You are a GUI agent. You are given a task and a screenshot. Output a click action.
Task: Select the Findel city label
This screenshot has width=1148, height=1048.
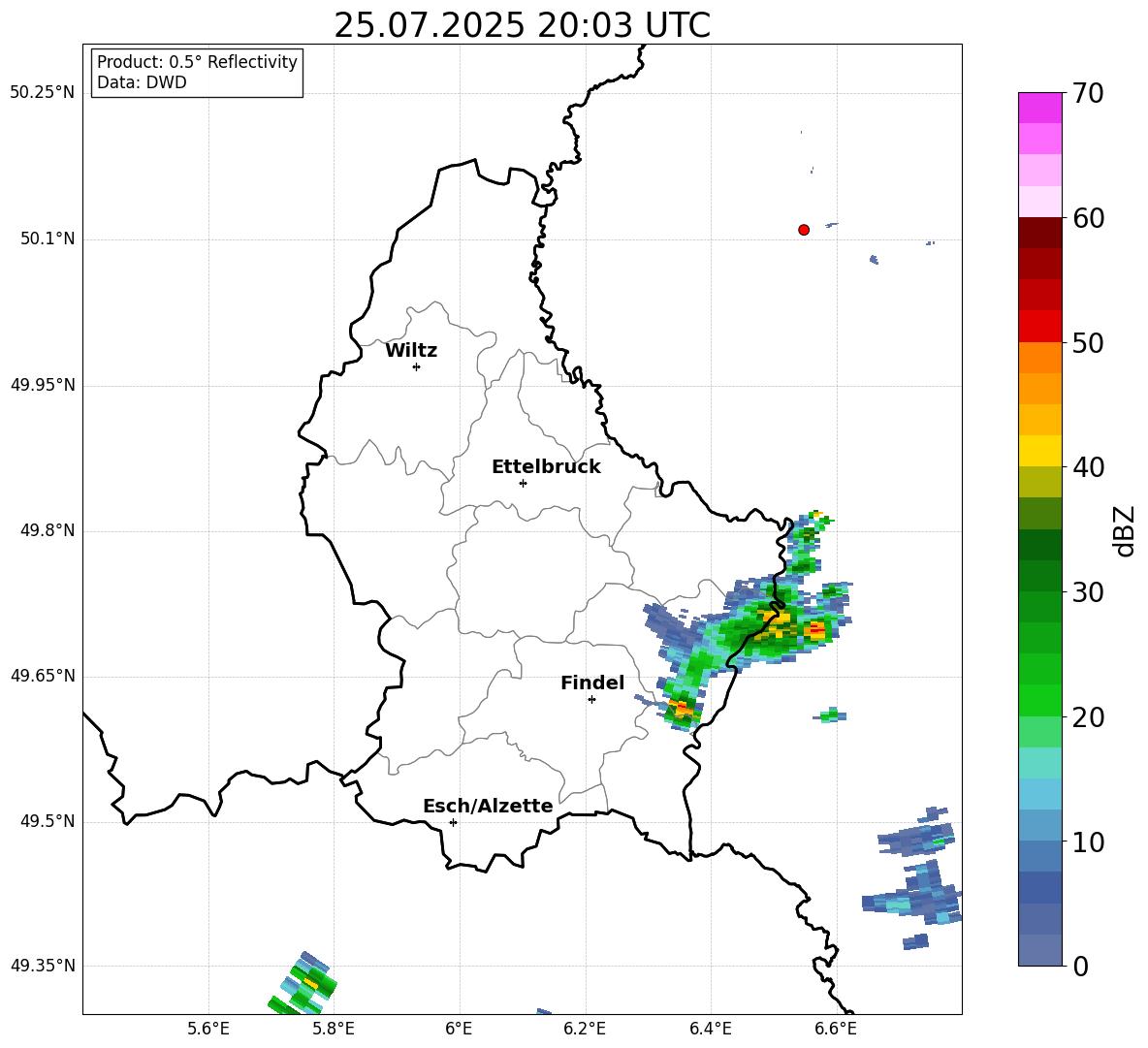[x=592, y=683]
